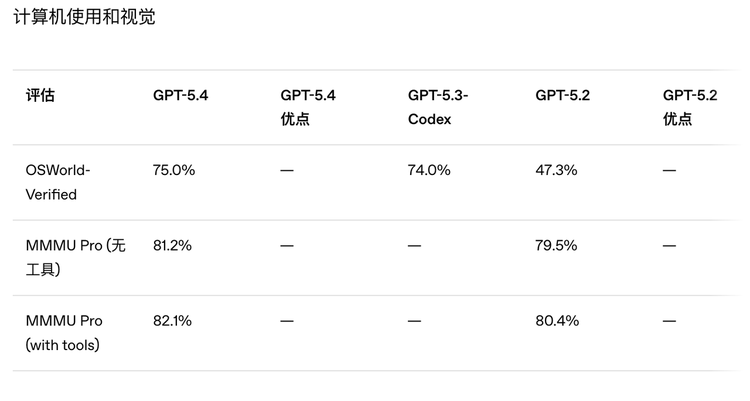Click the GPT-5.3-Codex column header
Screen dimensions: 750x401
click(438, 107)
